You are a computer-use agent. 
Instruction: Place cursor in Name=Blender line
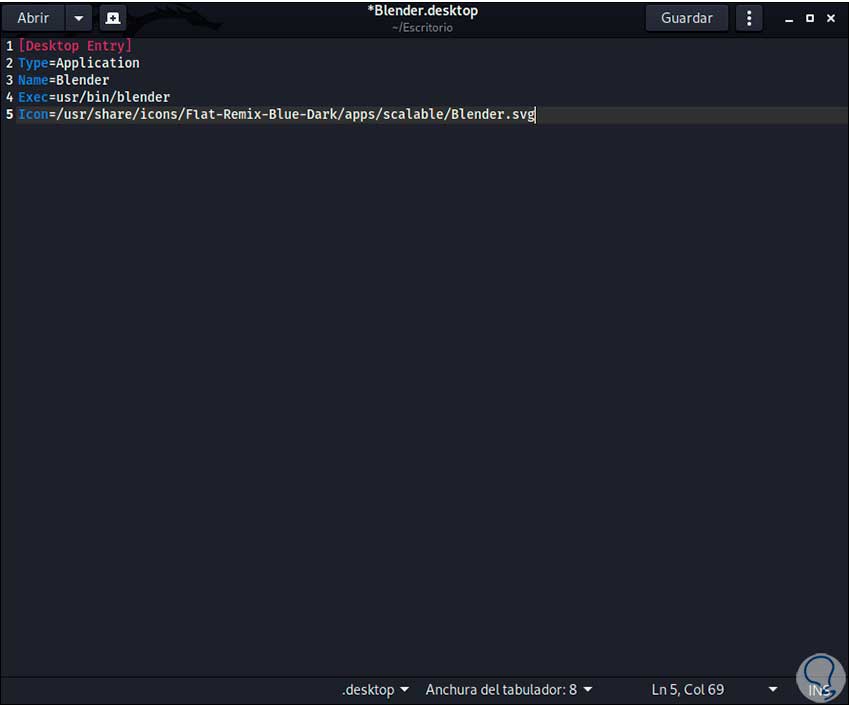coord(64,80)
